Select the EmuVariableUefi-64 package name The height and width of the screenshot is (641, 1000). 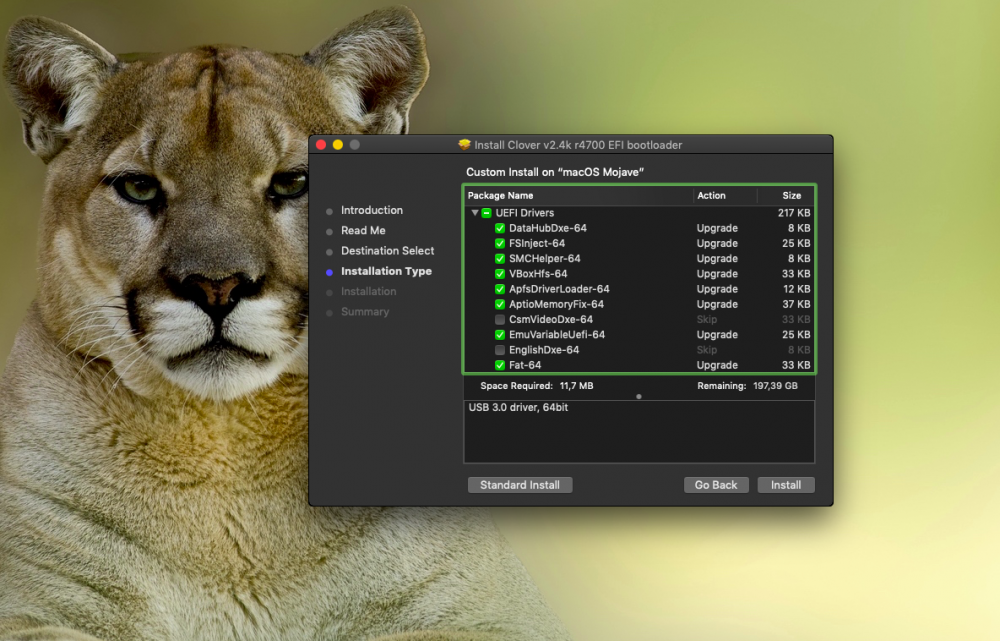click(557, 335)
